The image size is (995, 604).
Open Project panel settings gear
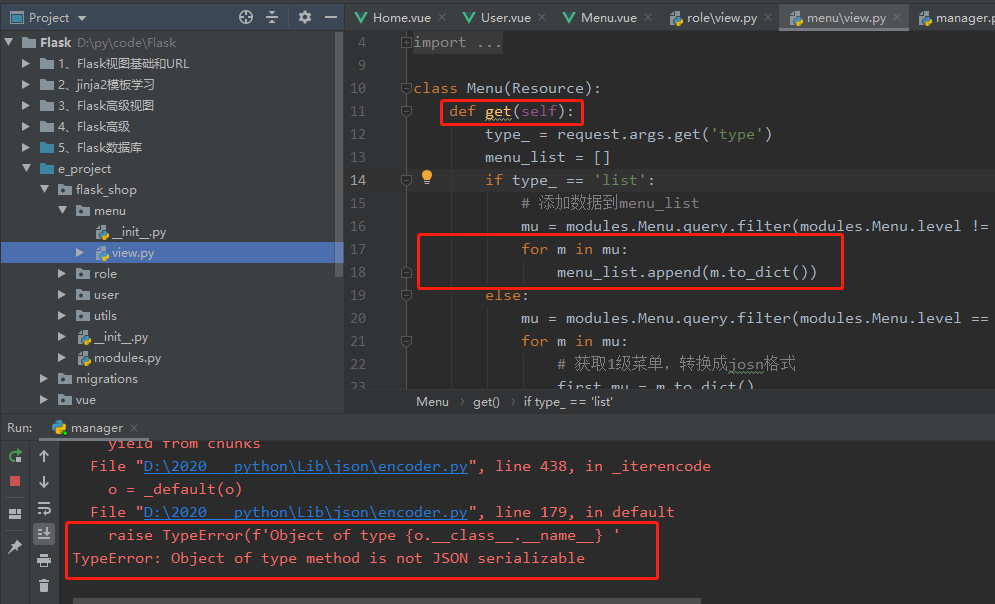305,17
